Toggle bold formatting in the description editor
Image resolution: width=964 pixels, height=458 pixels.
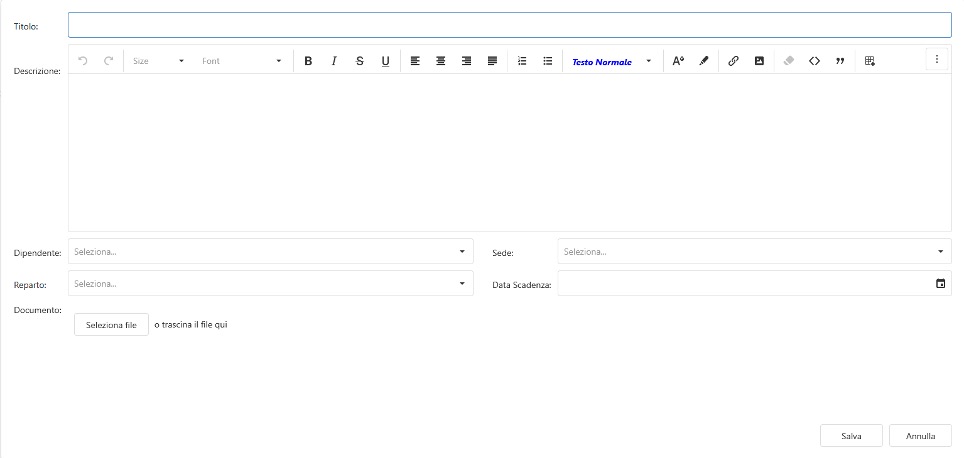pyautogui.click(x=308, y=61)
